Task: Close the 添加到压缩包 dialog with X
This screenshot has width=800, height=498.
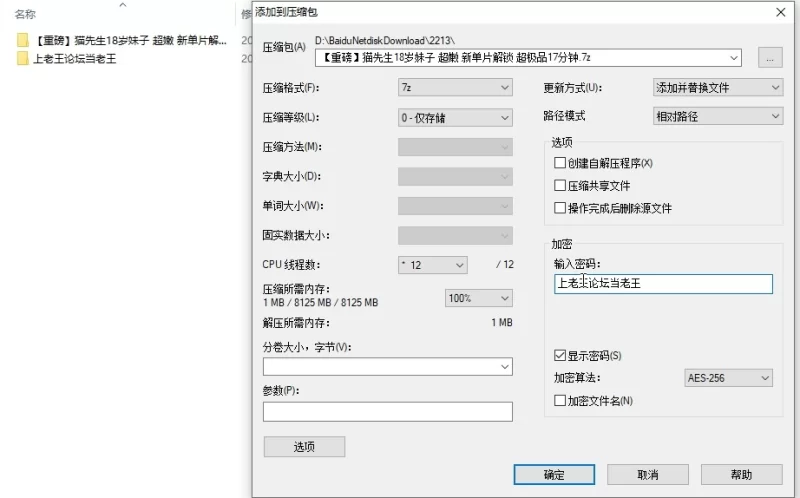Action: 781,12
